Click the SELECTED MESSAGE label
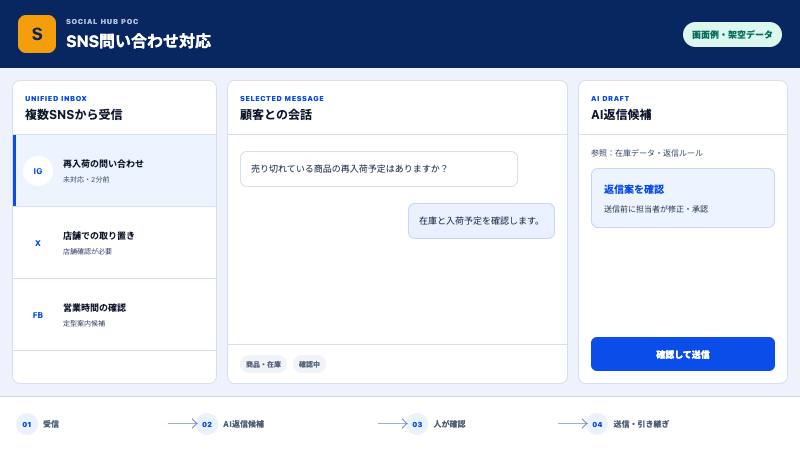The height and width of the screenshot is (450, 800). pyautogui.click(x=282, y=98)
